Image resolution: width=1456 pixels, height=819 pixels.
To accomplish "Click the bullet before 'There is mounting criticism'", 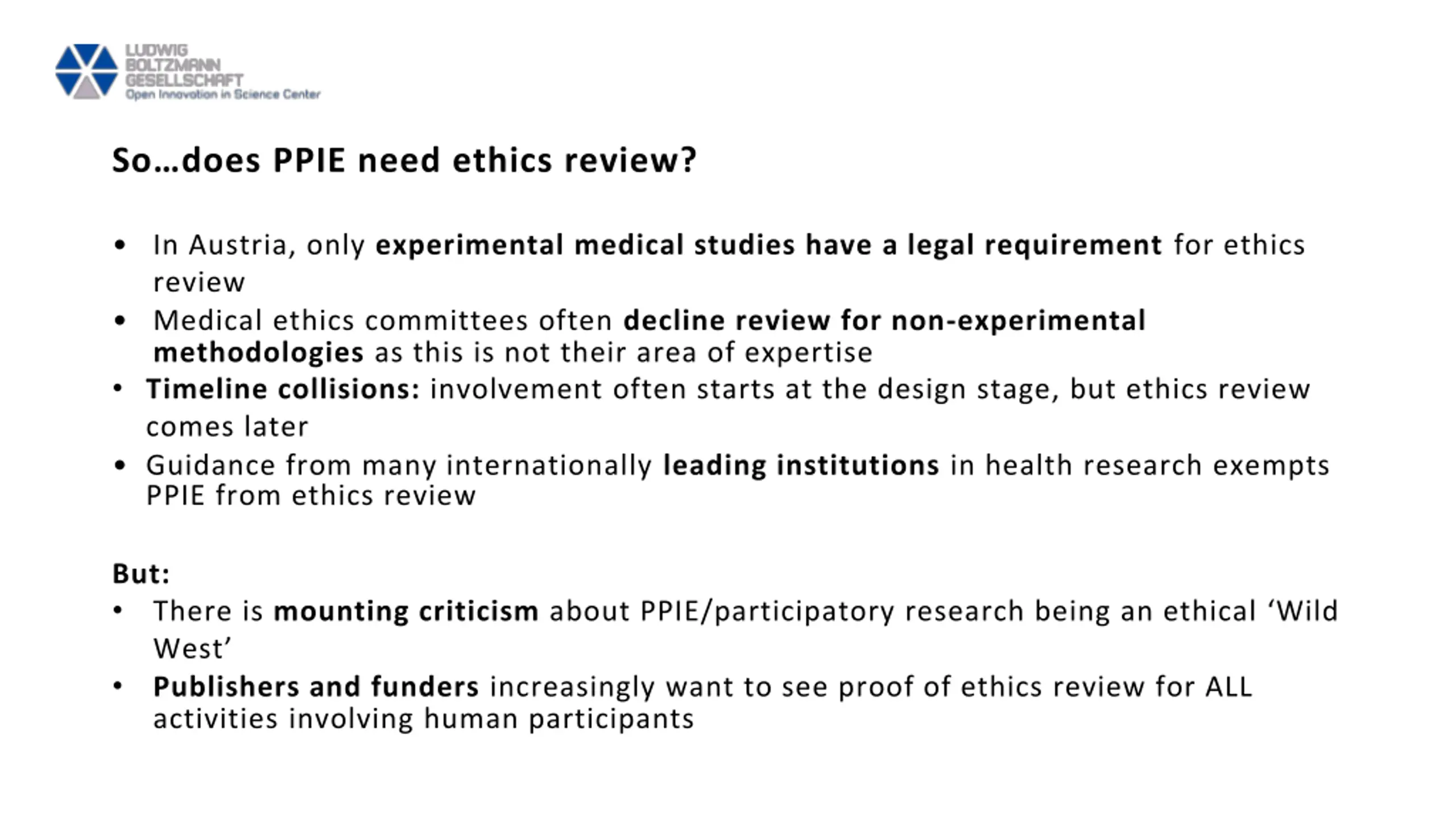I will (118, 611).
